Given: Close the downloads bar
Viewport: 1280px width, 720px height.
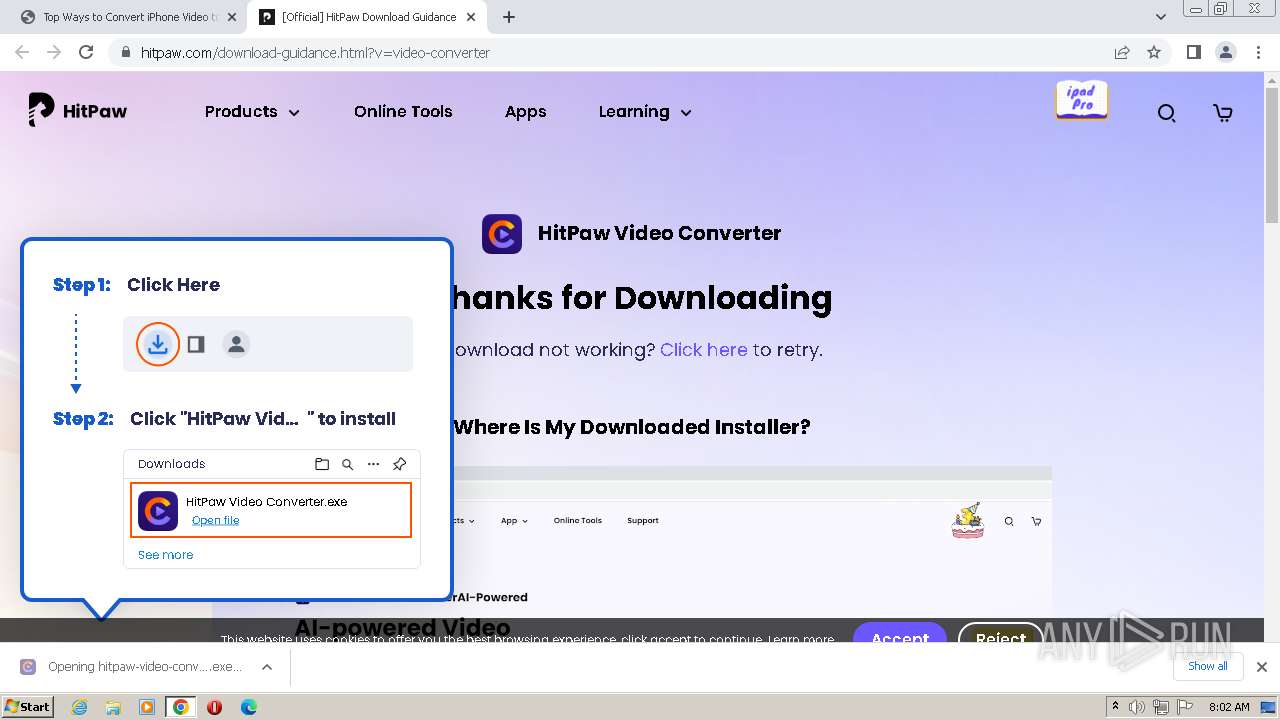Looking at the screenshot, I should [x=1262, y=667].
